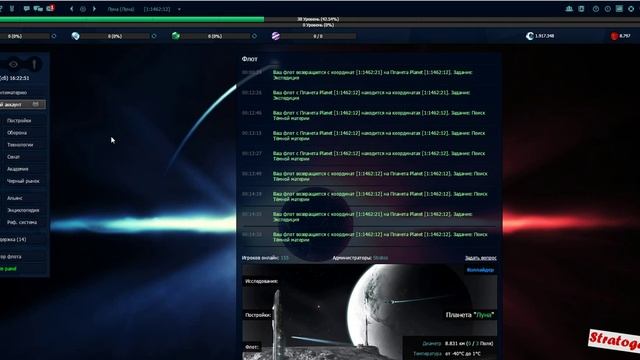Open messages icon with red notification badge
This screenshot has height=360, width=640.
pyautogui.click(x=50, y=8)
